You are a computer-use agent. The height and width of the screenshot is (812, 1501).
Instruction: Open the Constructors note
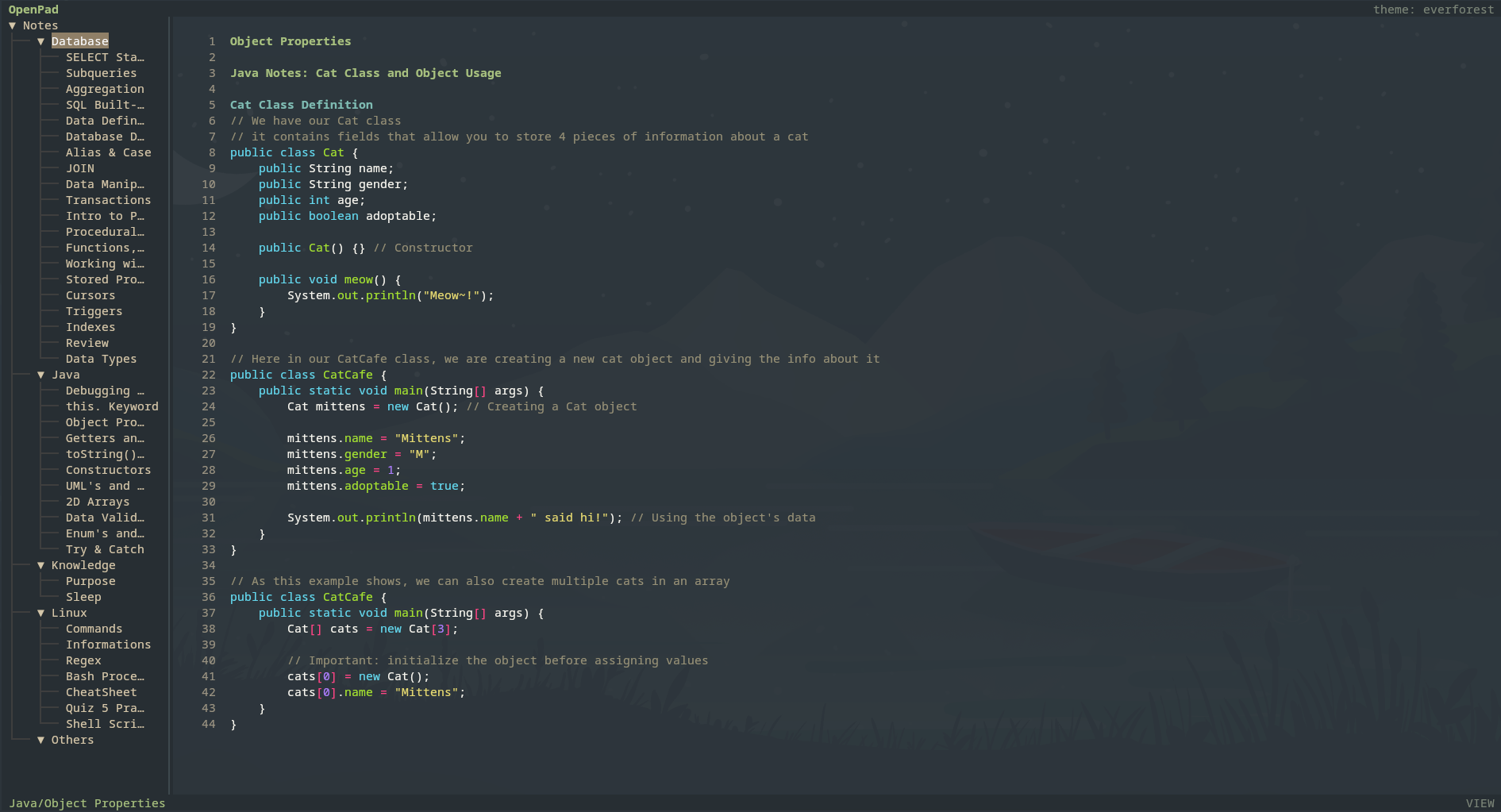pyautogui.click(x=109, y=470)
